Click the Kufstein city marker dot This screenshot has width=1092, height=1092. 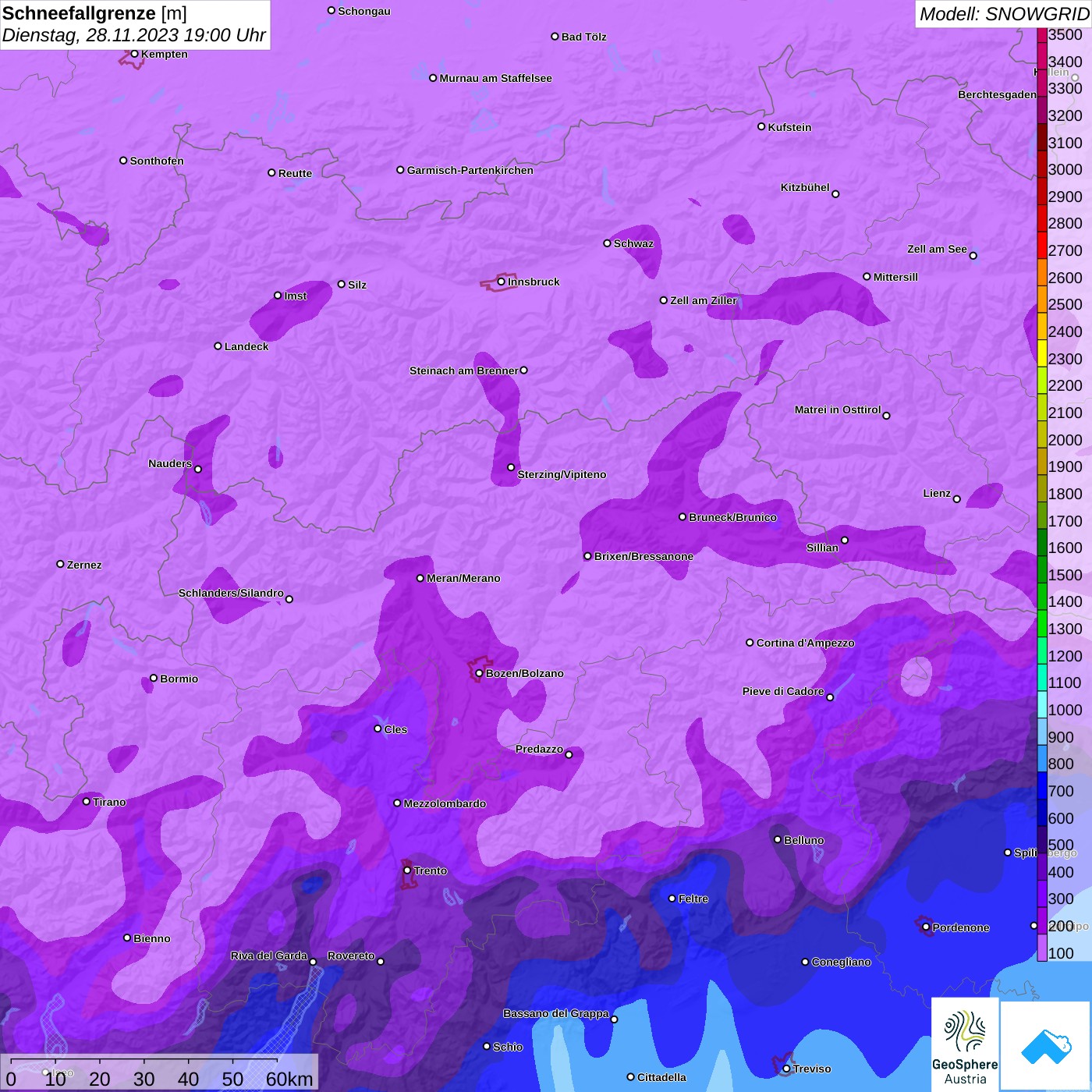[x=761, y=126]
